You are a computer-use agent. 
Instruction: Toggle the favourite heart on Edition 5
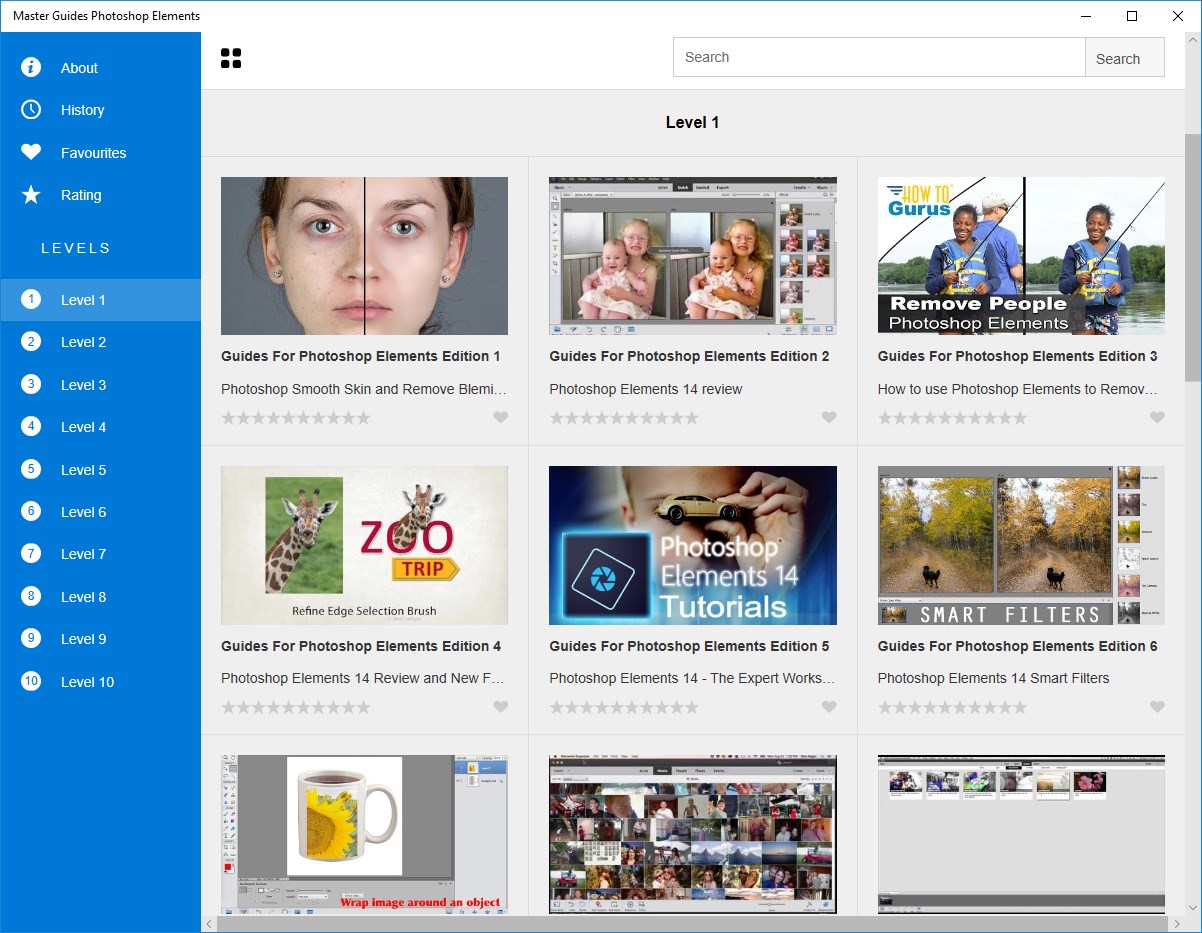(829, 707)
